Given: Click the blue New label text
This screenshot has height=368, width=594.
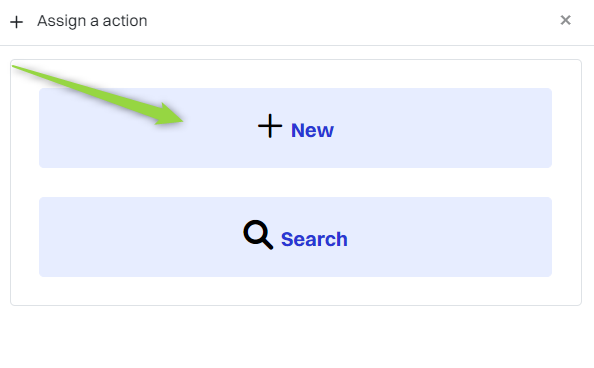Looking at the screenshot, I should coord(312,130).
